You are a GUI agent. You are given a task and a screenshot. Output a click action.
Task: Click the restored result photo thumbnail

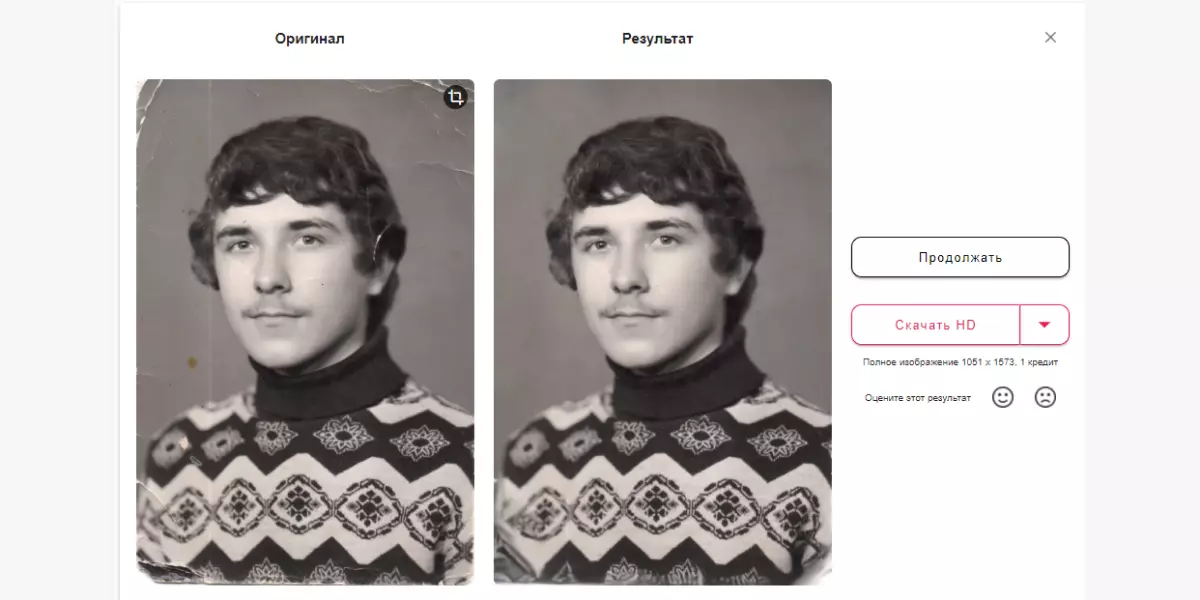[663, 332]
